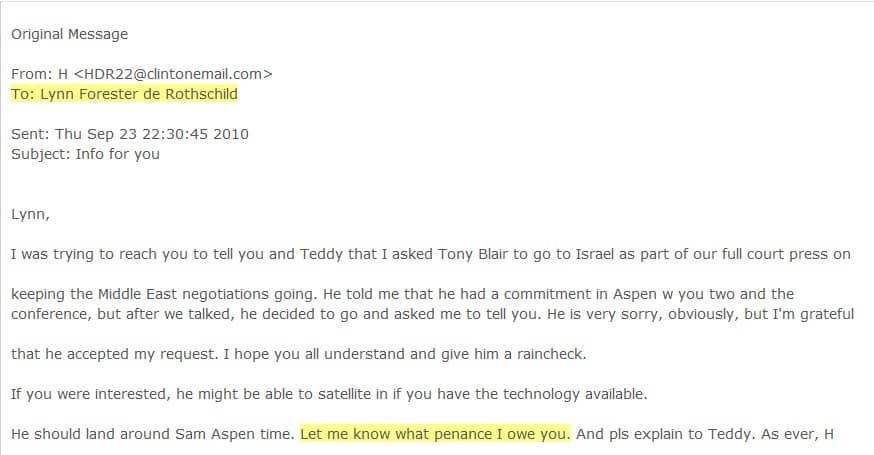Click the "Subject: Info for you" line
Image resolution: width=874 pixels, height=455 pixels.
pos(85,154)
